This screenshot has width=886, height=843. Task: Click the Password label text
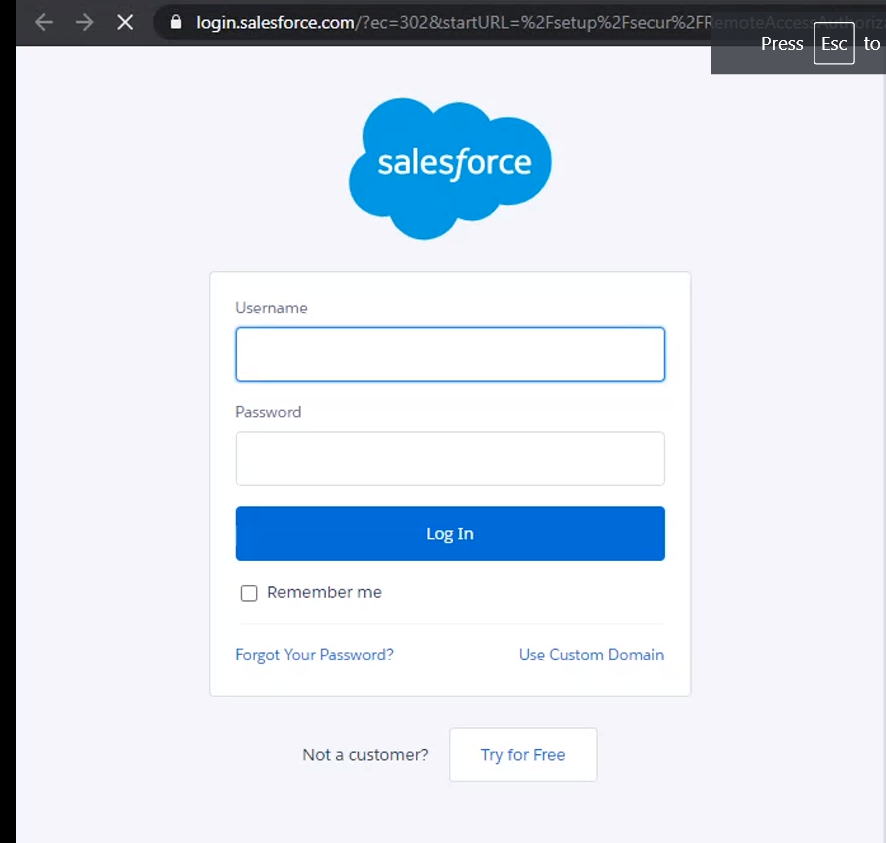coord(268,412)
